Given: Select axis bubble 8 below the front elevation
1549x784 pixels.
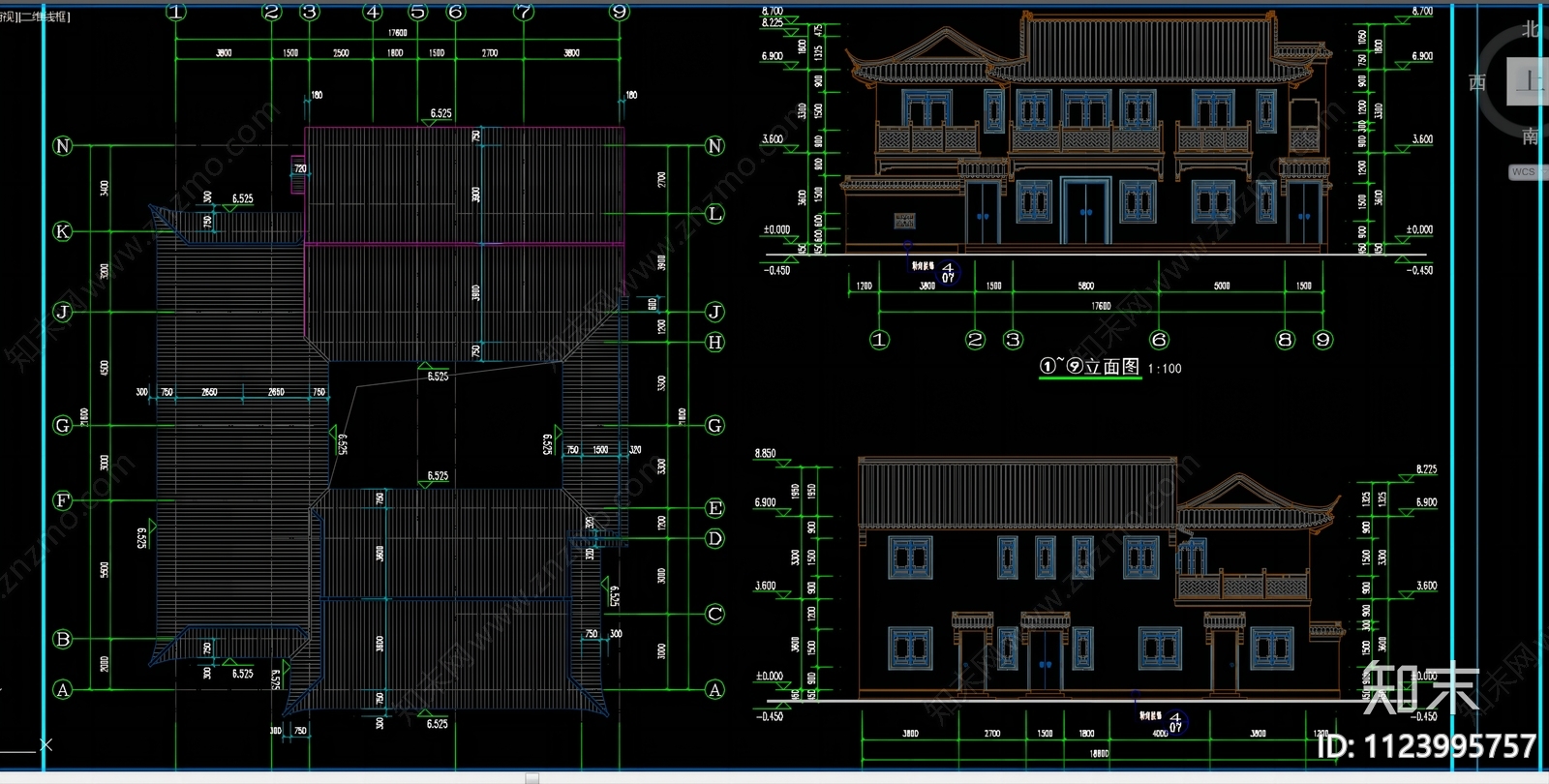Looking at the screenshot, I should [1285, 340].
